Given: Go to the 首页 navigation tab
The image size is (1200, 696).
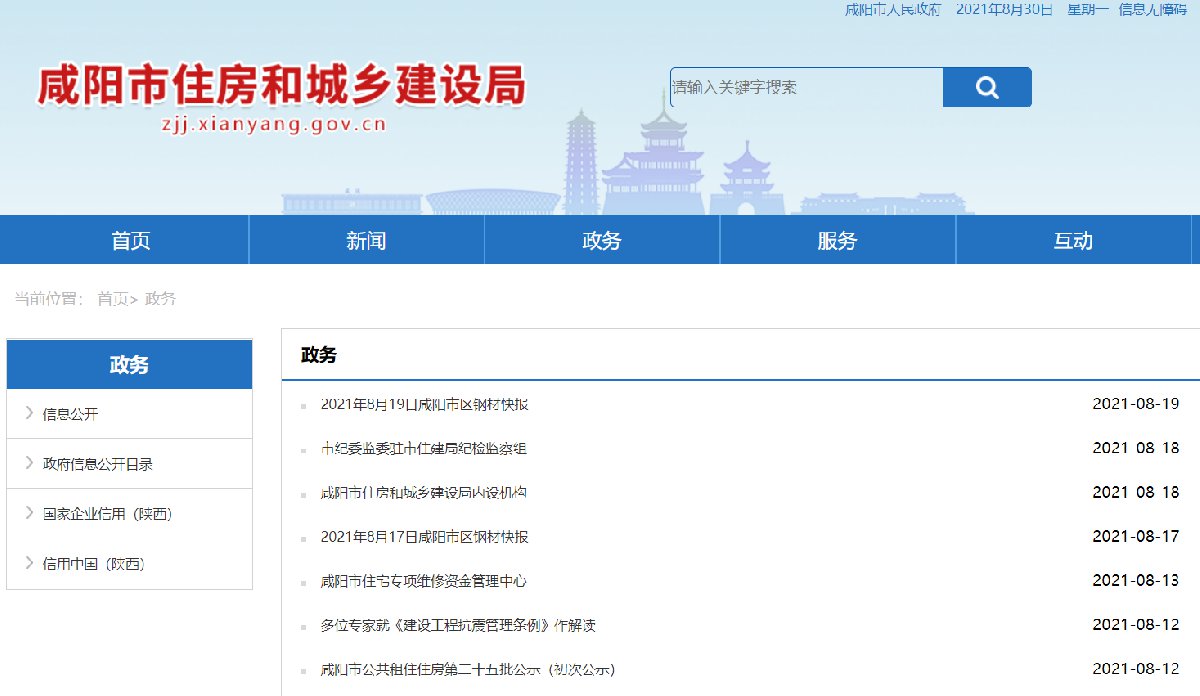Looking at the screenshot, I should point(131,241).
